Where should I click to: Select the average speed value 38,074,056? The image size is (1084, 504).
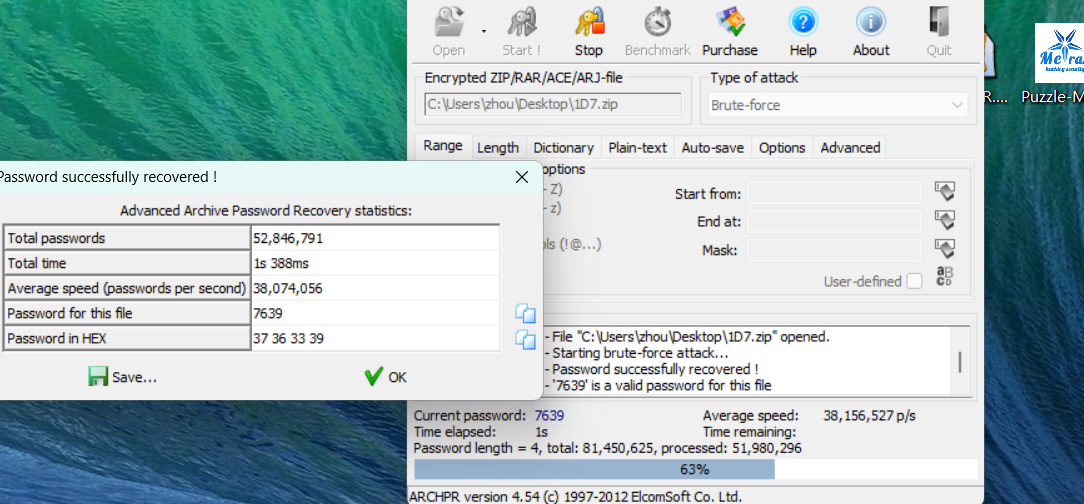point(375,288)
